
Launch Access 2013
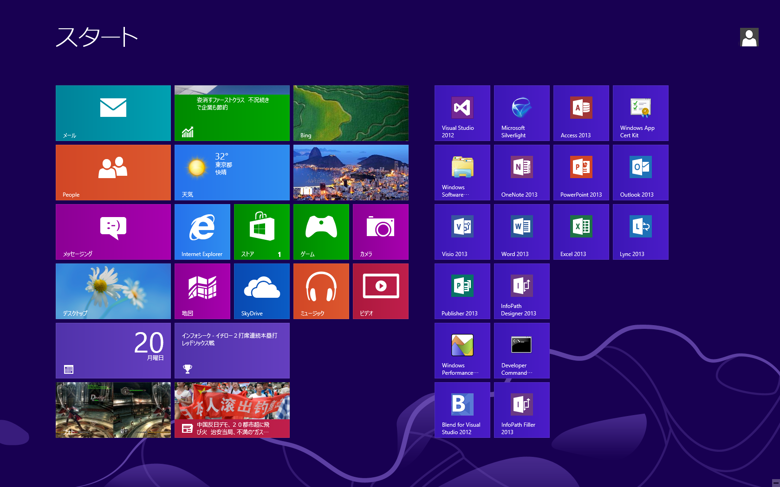tap(581, 113)
